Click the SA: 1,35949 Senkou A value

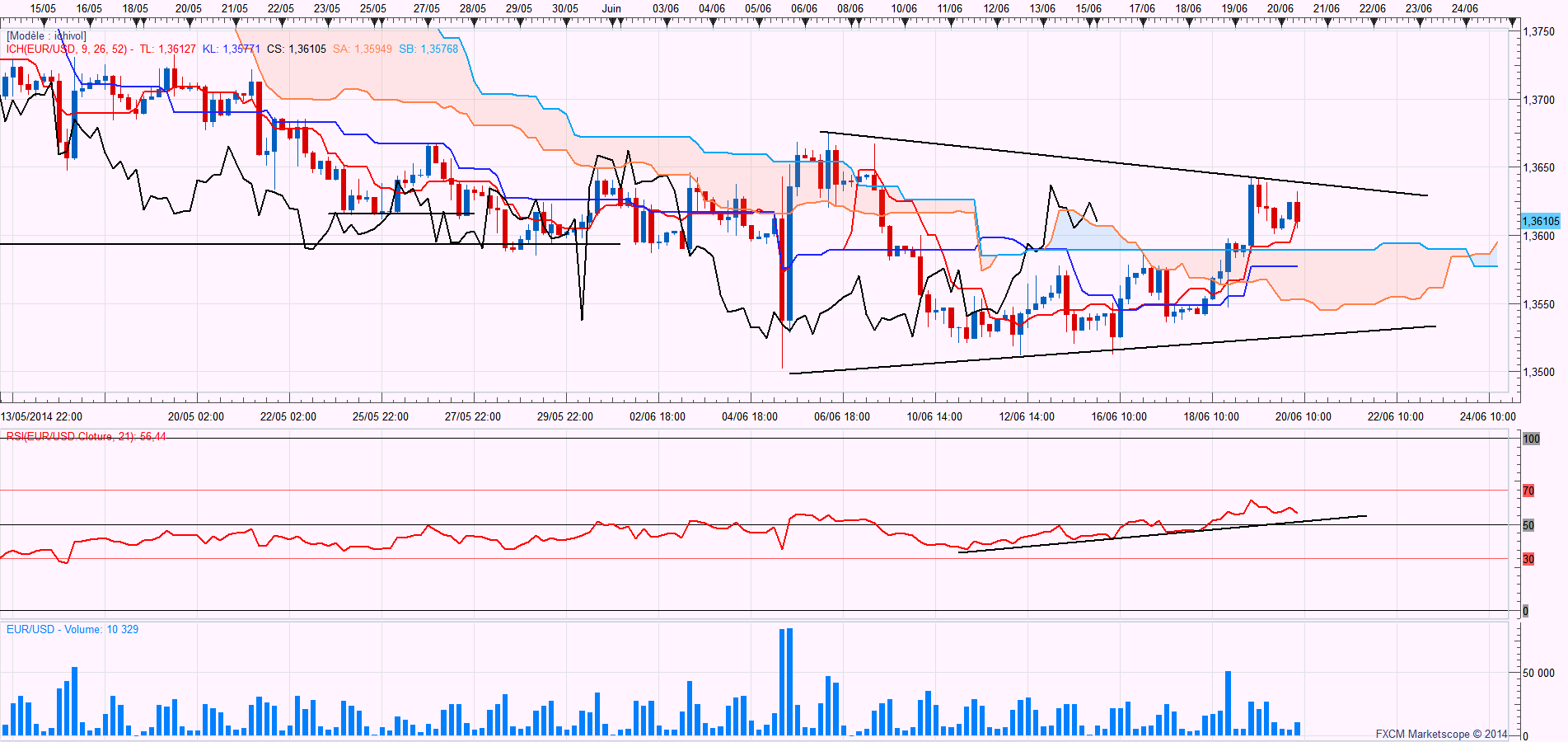(363, 49)
